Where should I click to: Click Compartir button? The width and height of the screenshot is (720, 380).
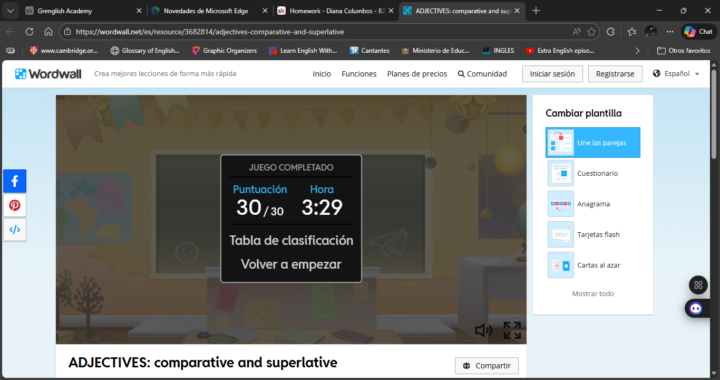coord(487,366)
